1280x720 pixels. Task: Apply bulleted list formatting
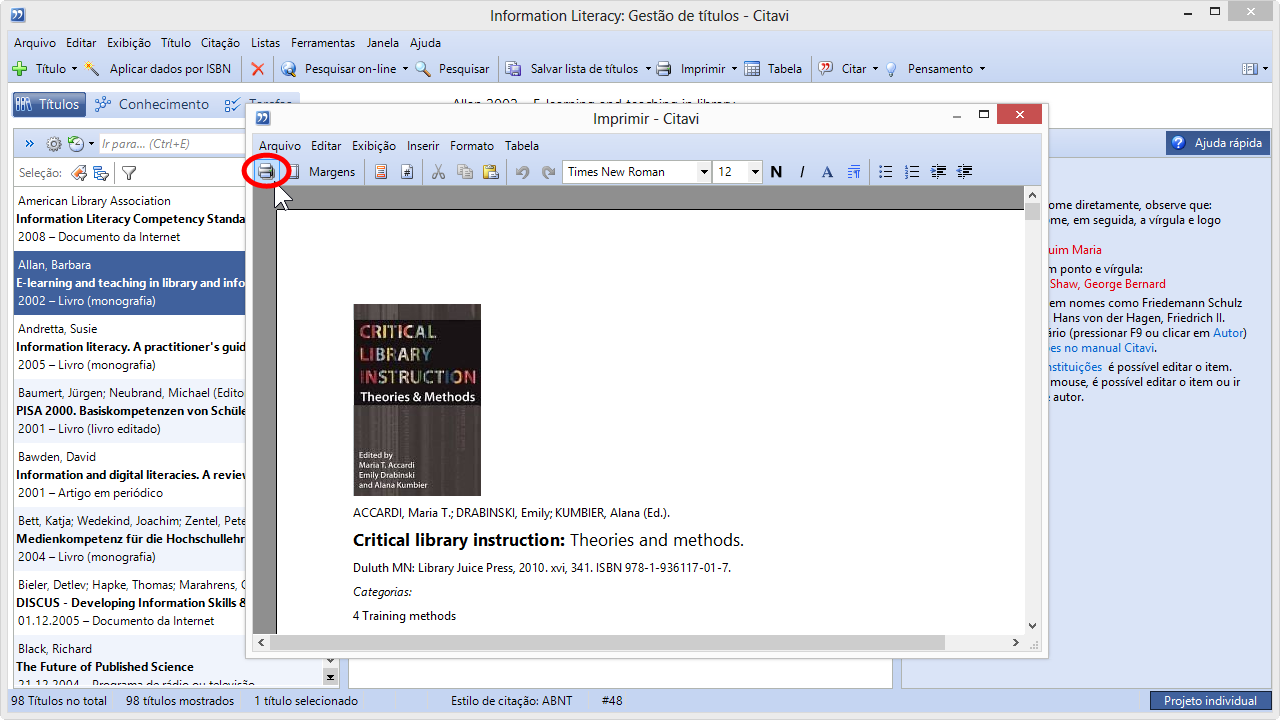tap(885, 172)
